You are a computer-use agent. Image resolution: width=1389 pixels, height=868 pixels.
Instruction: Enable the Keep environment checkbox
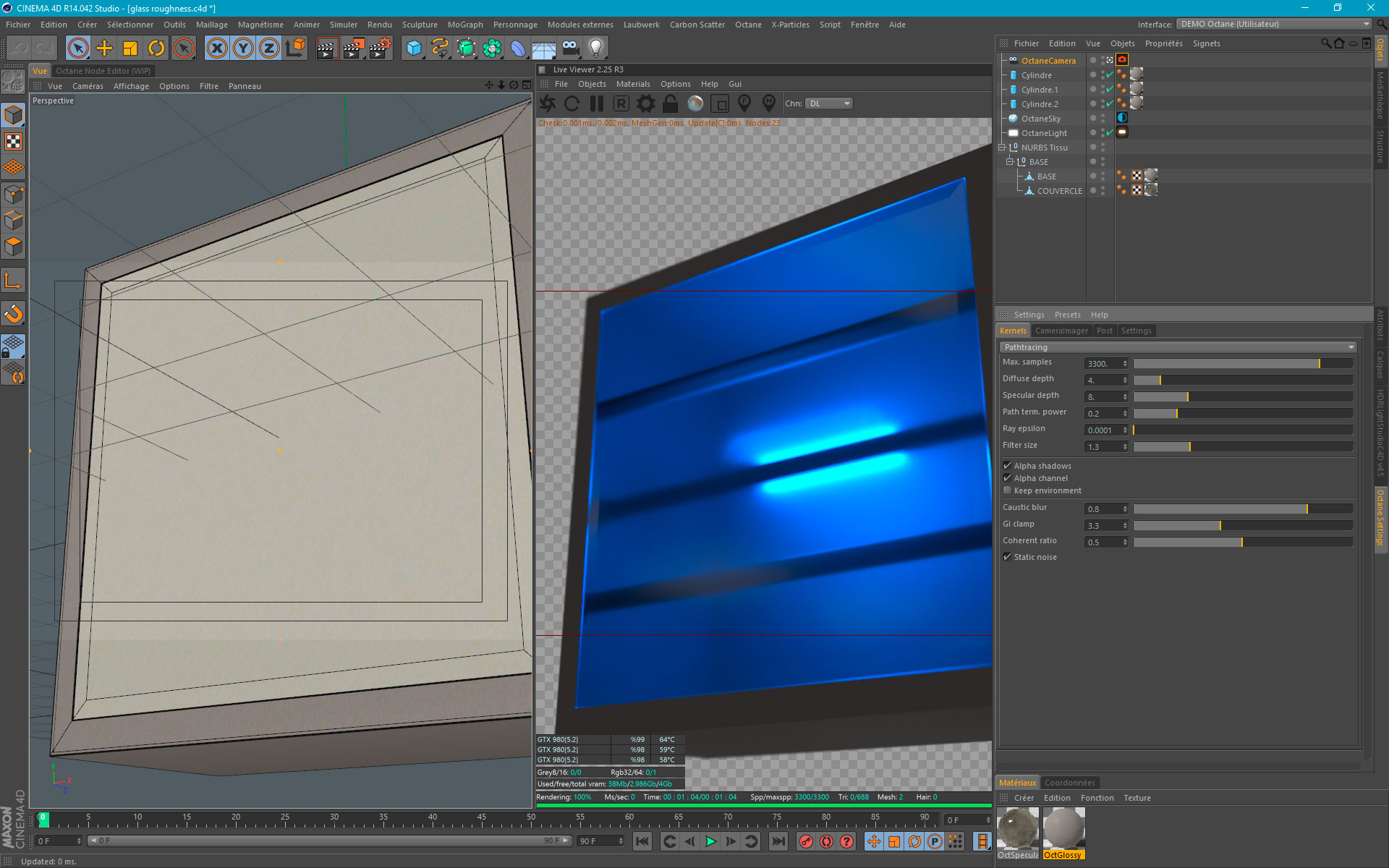pyautogui.click(x=1007, y=490)
